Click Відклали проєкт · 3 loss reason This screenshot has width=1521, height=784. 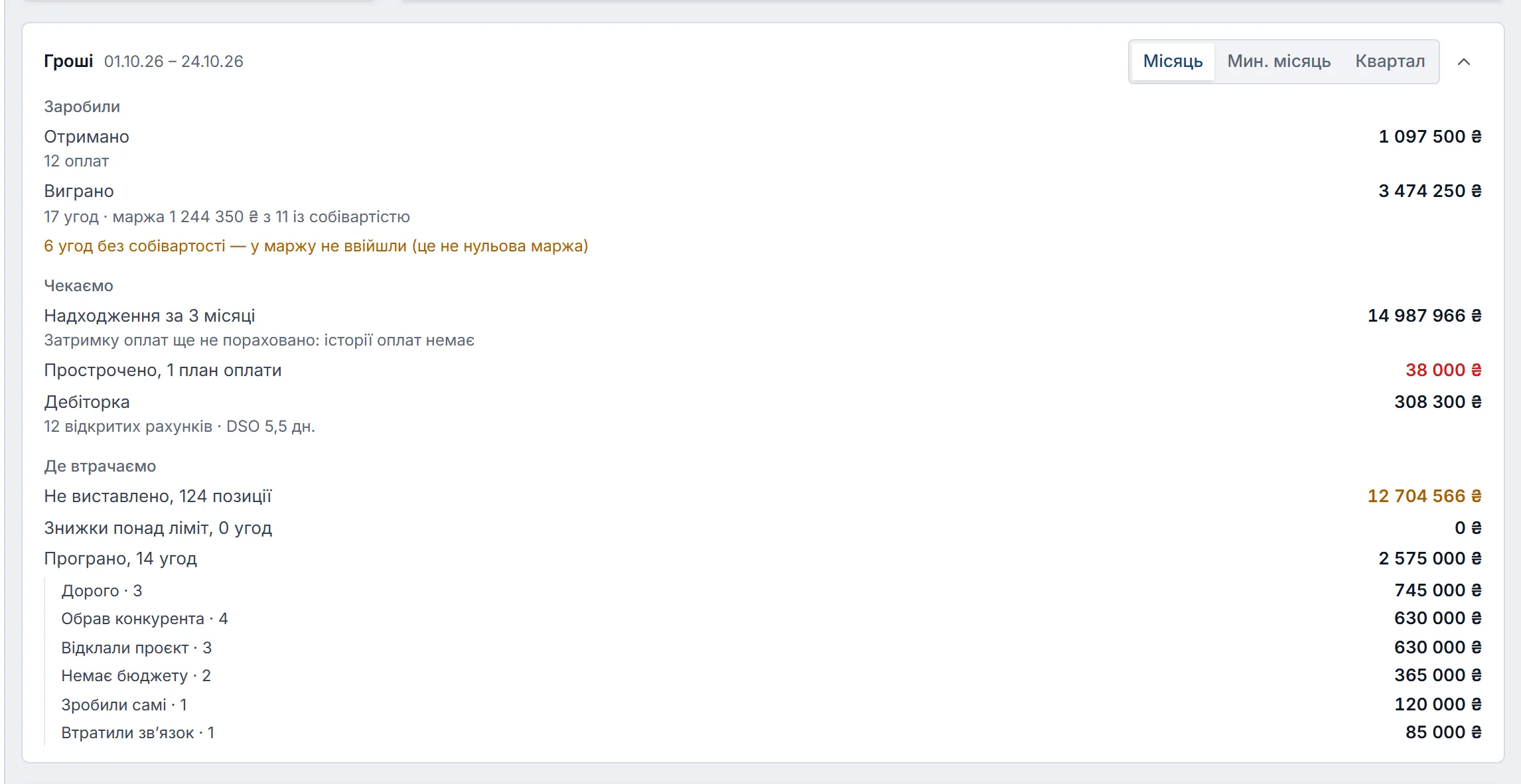pos(137,648)
